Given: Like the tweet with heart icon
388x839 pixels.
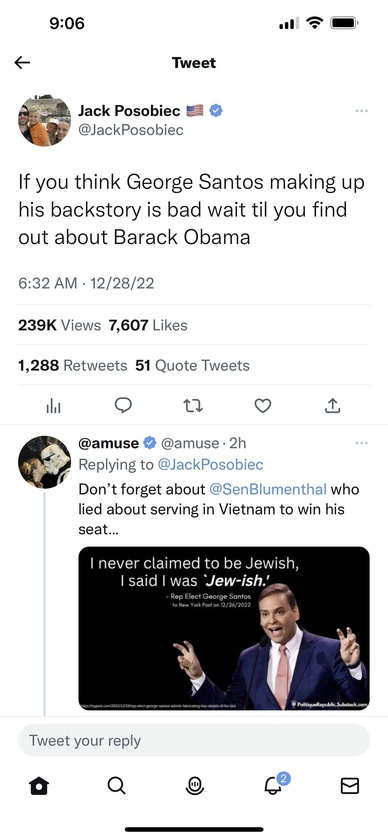Looking at the screenshot, I should (x=262, y=407).
